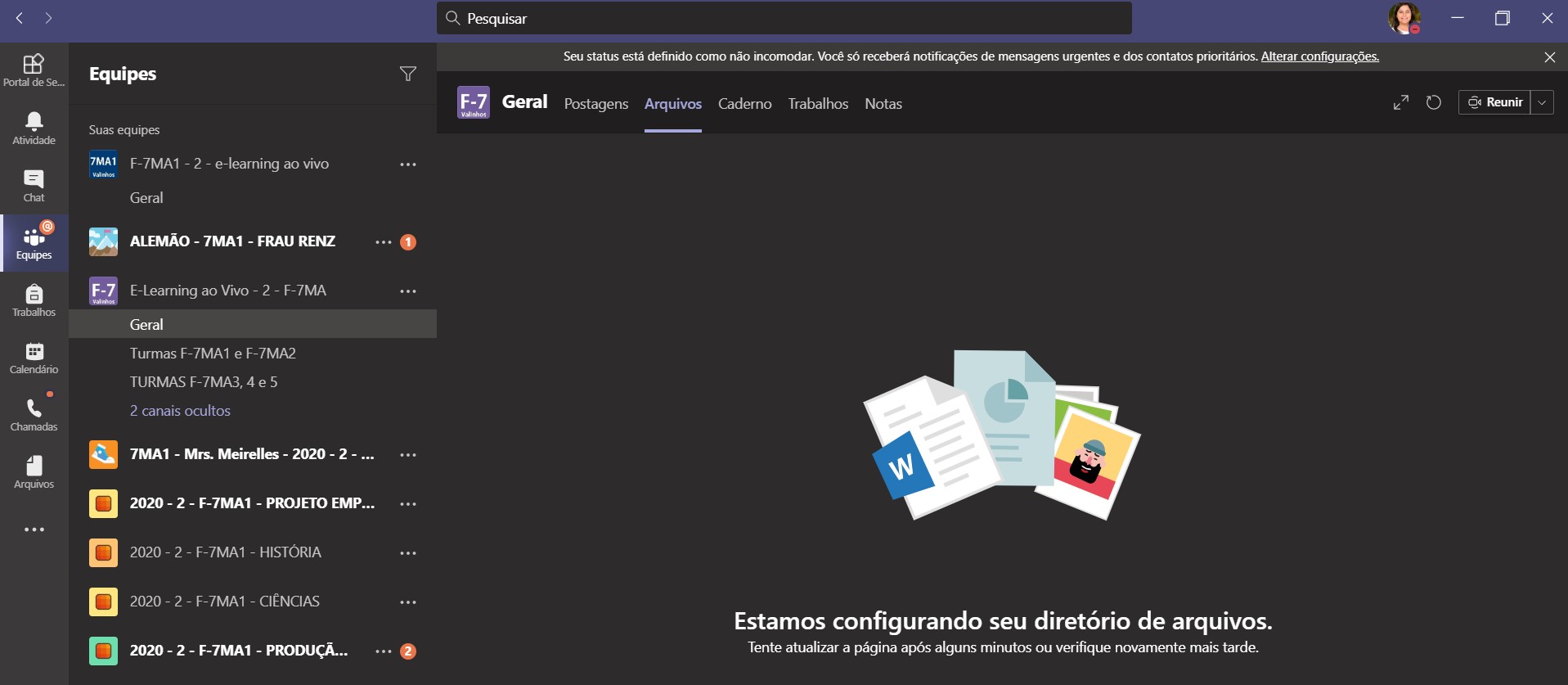Expand 2020 - 2 - F-7MA1 - PROJETO EMP... team
The width and height of the screenshot is (1568, 685).
(252, 503)
